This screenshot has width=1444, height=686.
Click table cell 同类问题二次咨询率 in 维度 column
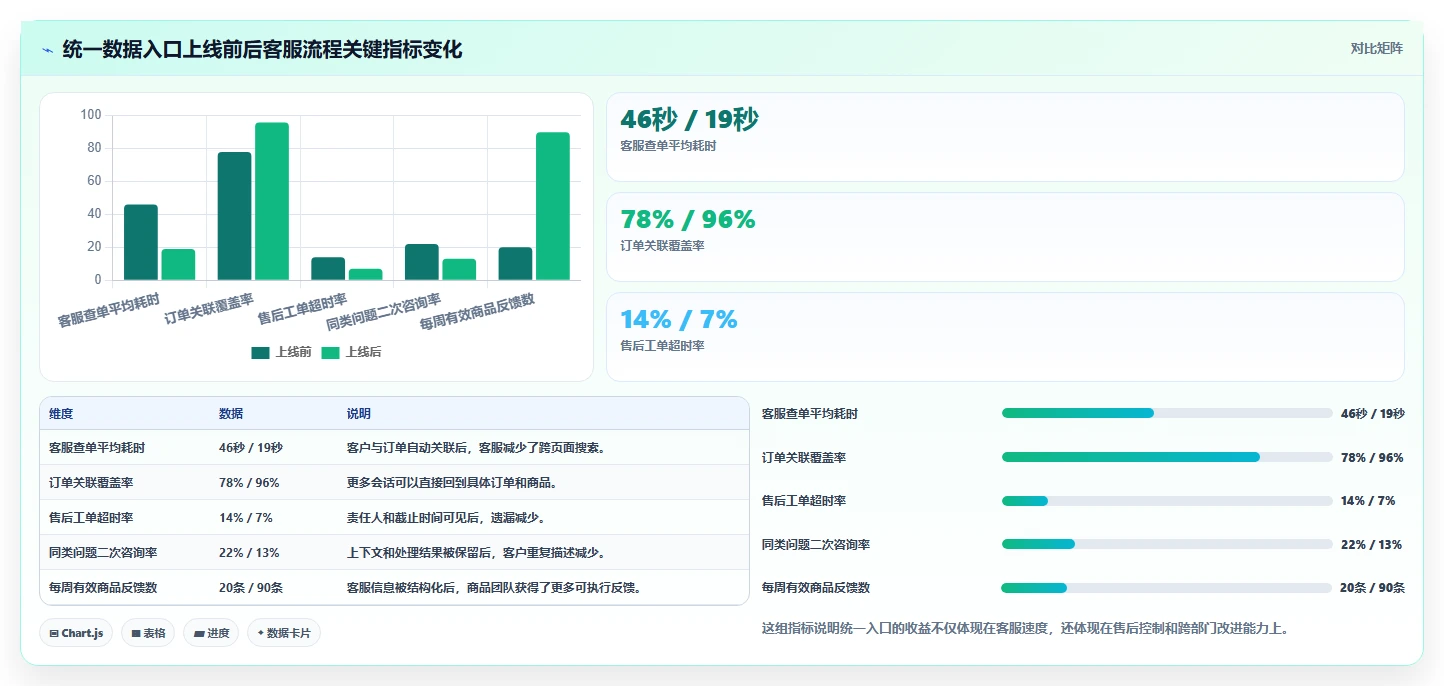tap(103, 553)
